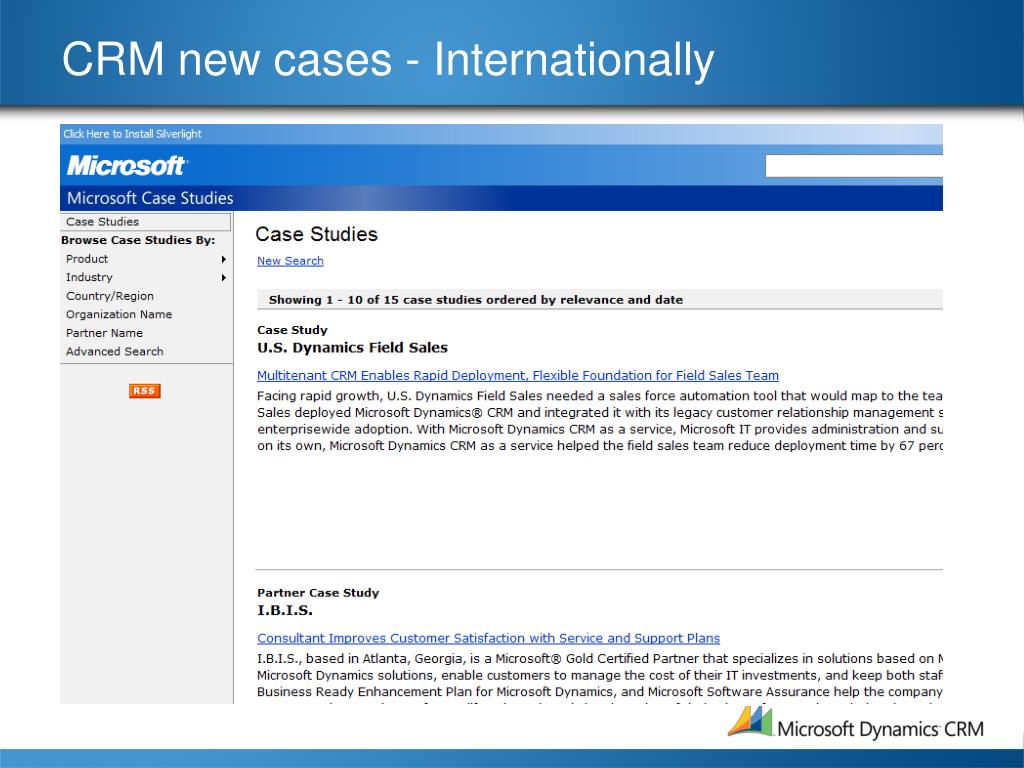
Task: Click the Microsoft Dynamics CRM logo
Action: [856, 724]
